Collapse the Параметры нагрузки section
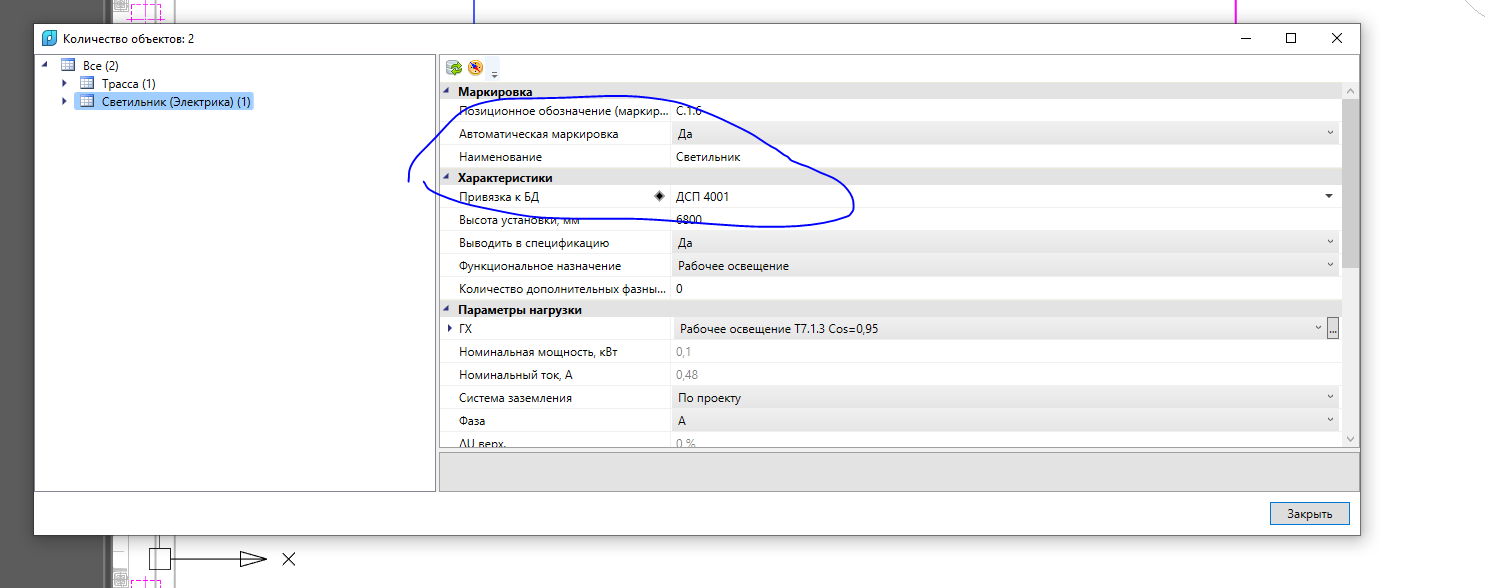 click(x=447, y=309)
